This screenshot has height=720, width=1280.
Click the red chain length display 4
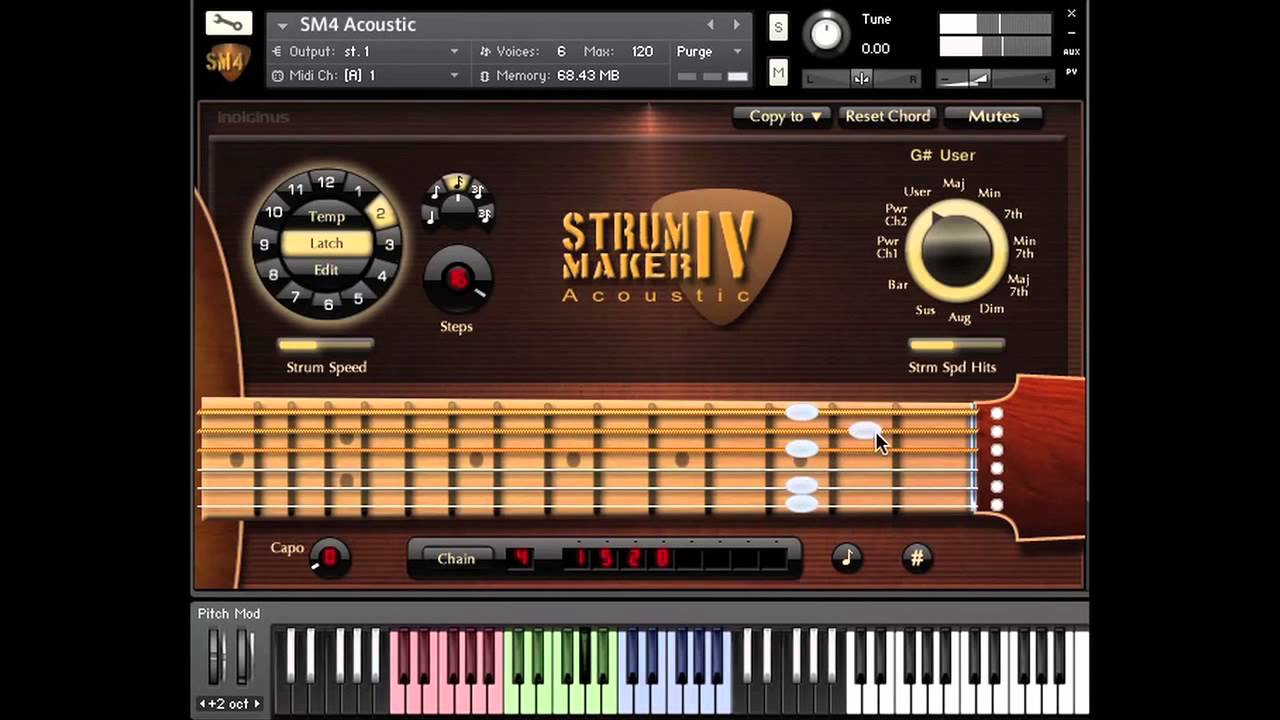pyautogui.click(x=521, y=558)
